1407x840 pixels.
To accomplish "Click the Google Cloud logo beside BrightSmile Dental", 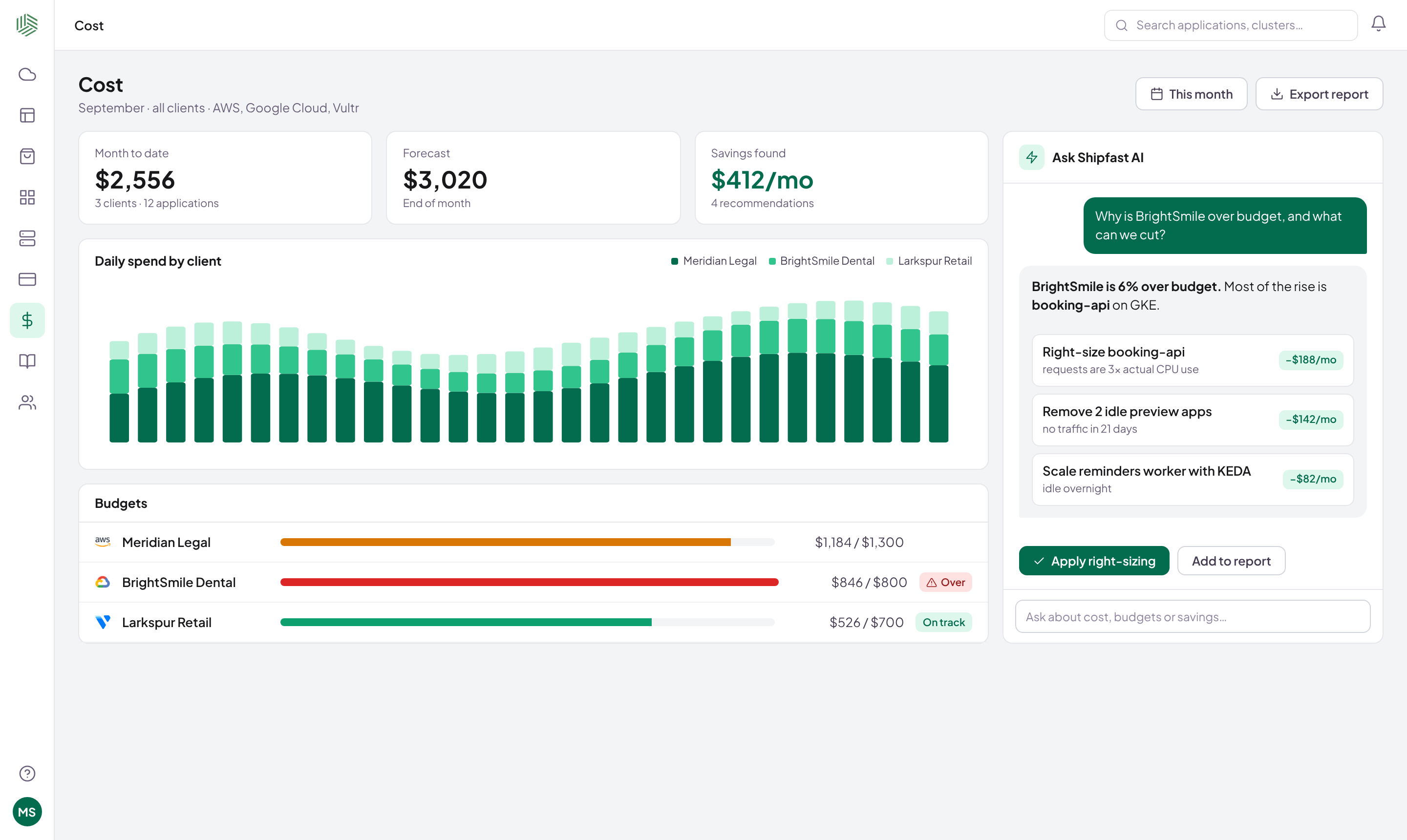I will click(x=103, y=582).
